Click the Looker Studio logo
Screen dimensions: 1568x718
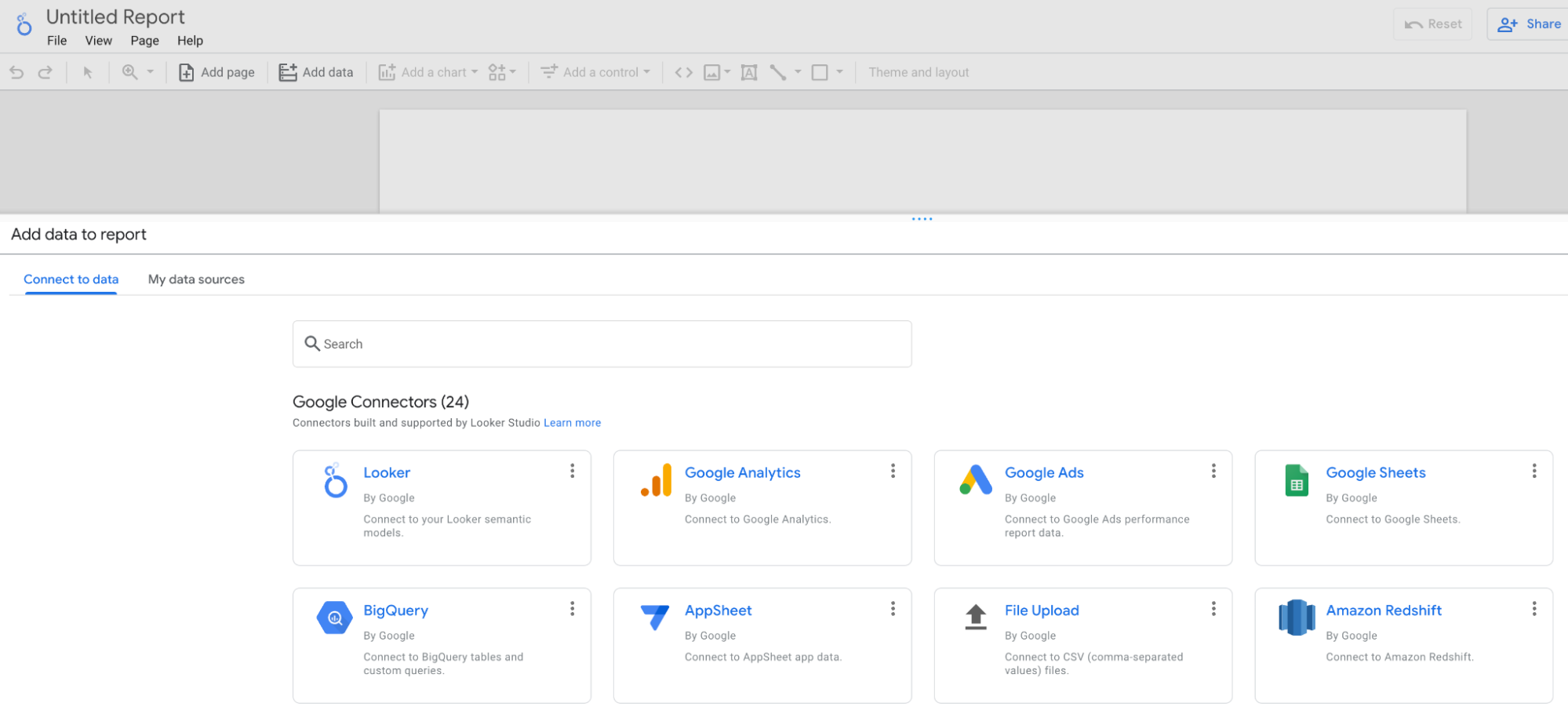coord(24,24)
